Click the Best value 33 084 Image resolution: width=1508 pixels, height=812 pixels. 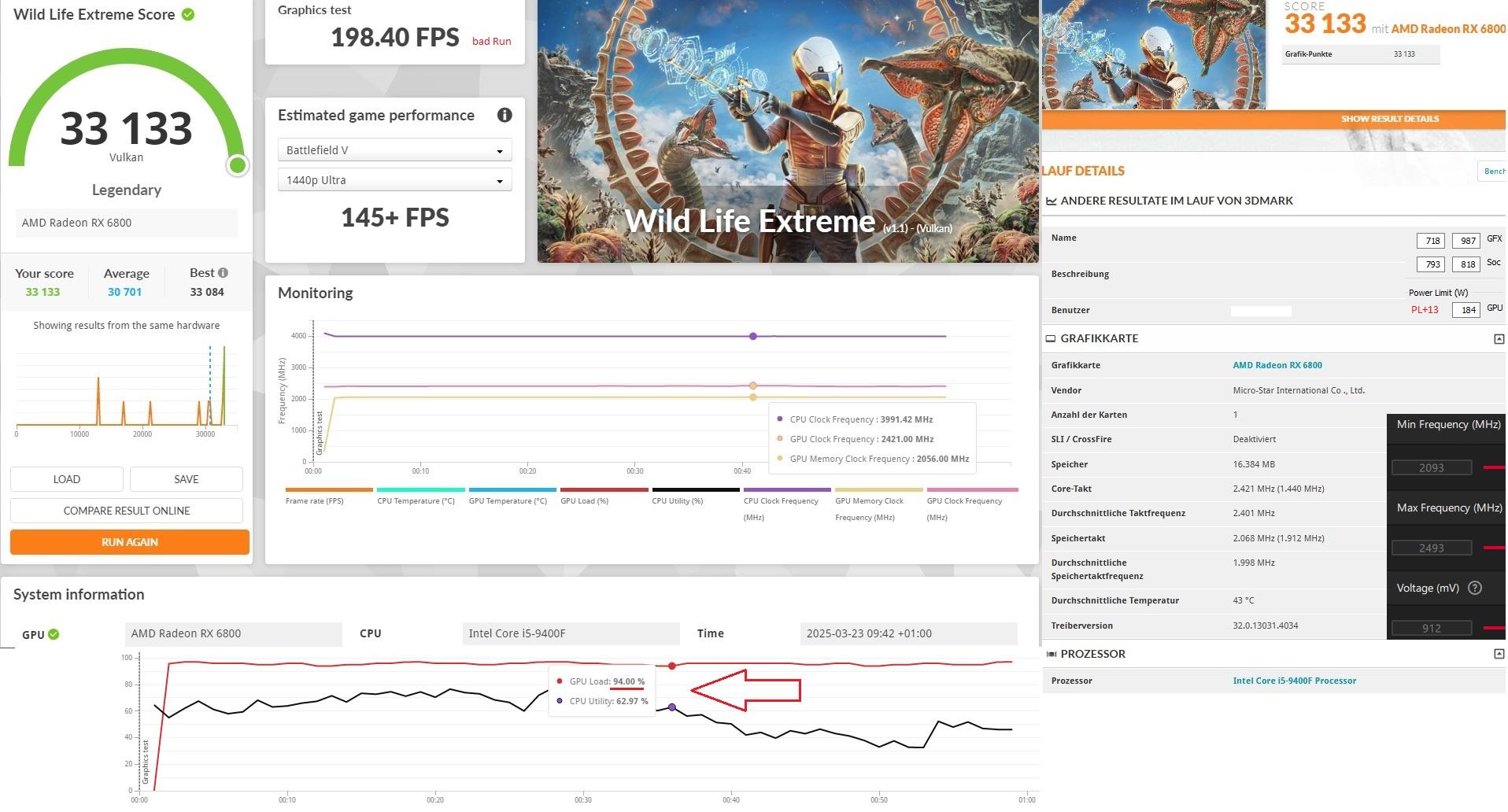point(207,292)
